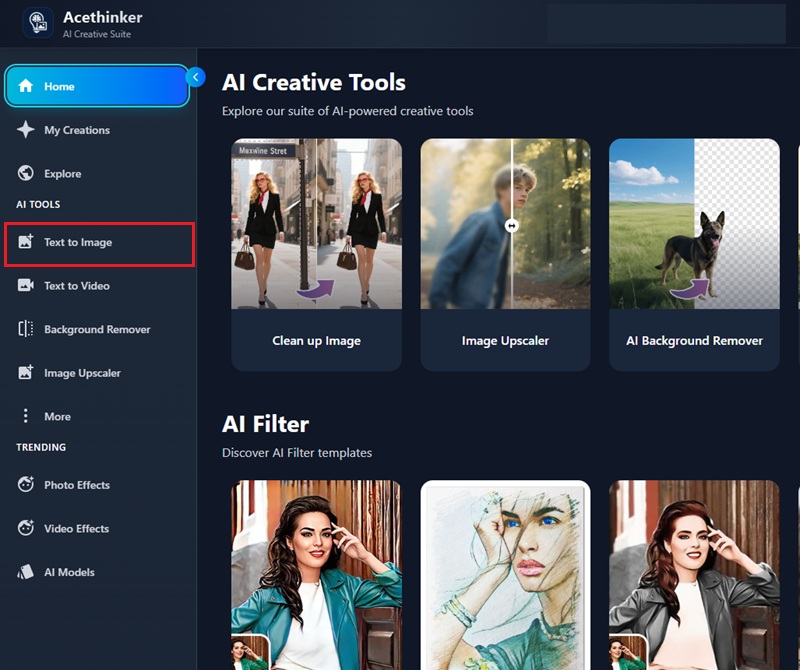Go to the Explore menu item
This screenshot has width=800, height=670.
pyautogui.click(x=62, y=174)
